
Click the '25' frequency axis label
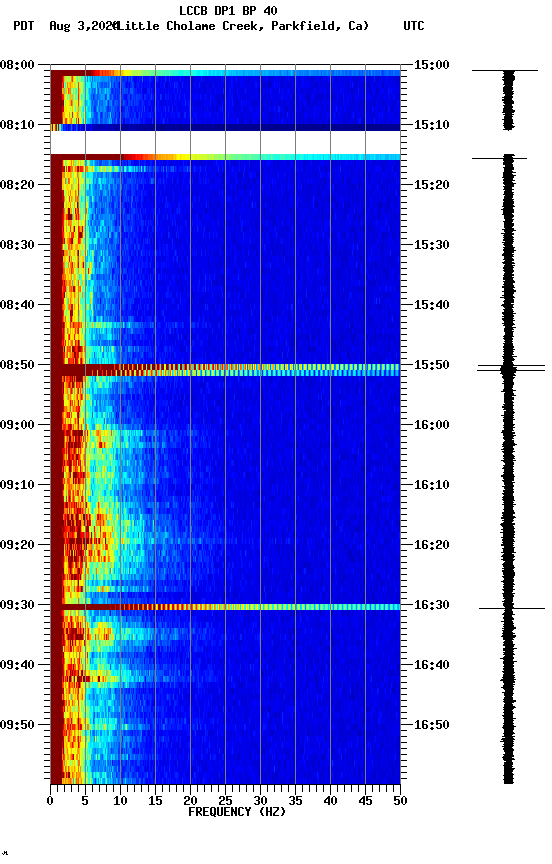(225, 801)
